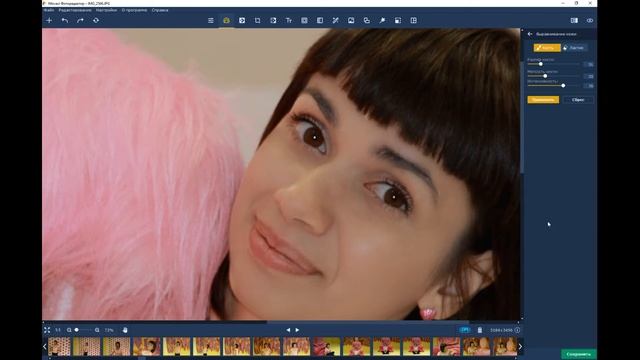Click the plus icon to add a photo
Viewport: 640px width, 360px height.
click(x=49, y=20)
